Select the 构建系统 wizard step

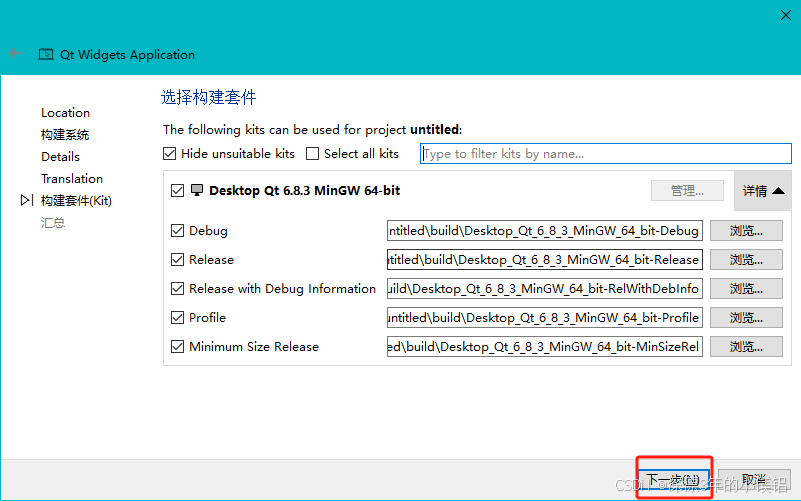point(65,135)
